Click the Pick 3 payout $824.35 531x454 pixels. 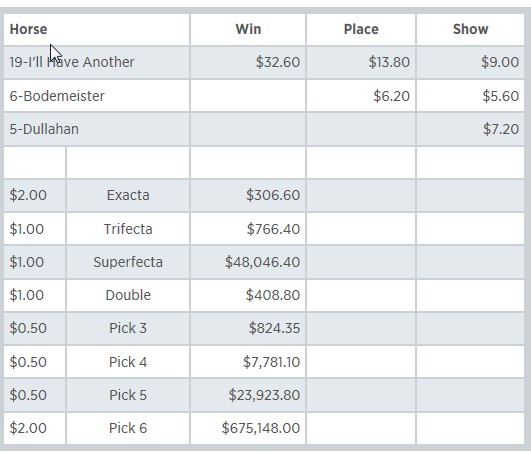pos(274,328)
